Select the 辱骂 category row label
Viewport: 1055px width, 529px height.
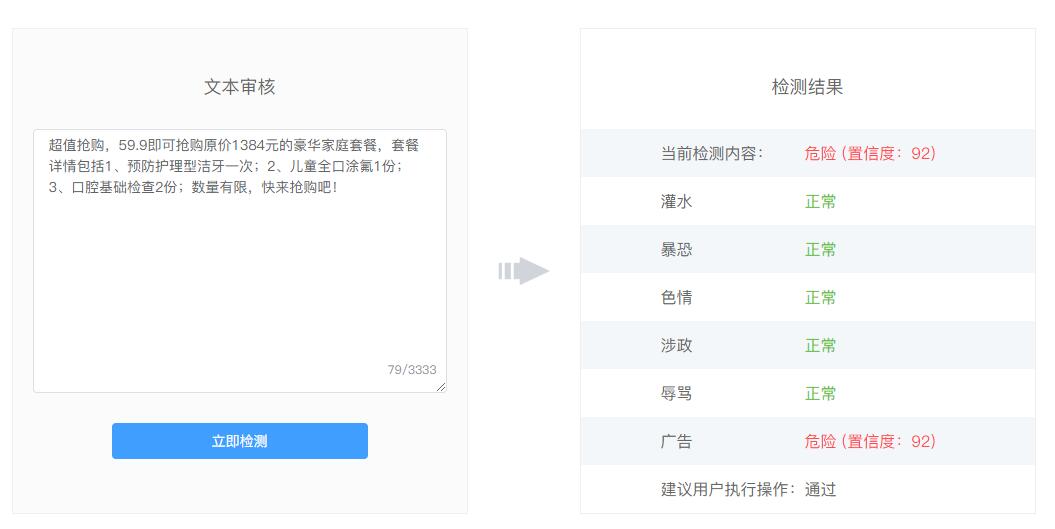coord(676,394)
